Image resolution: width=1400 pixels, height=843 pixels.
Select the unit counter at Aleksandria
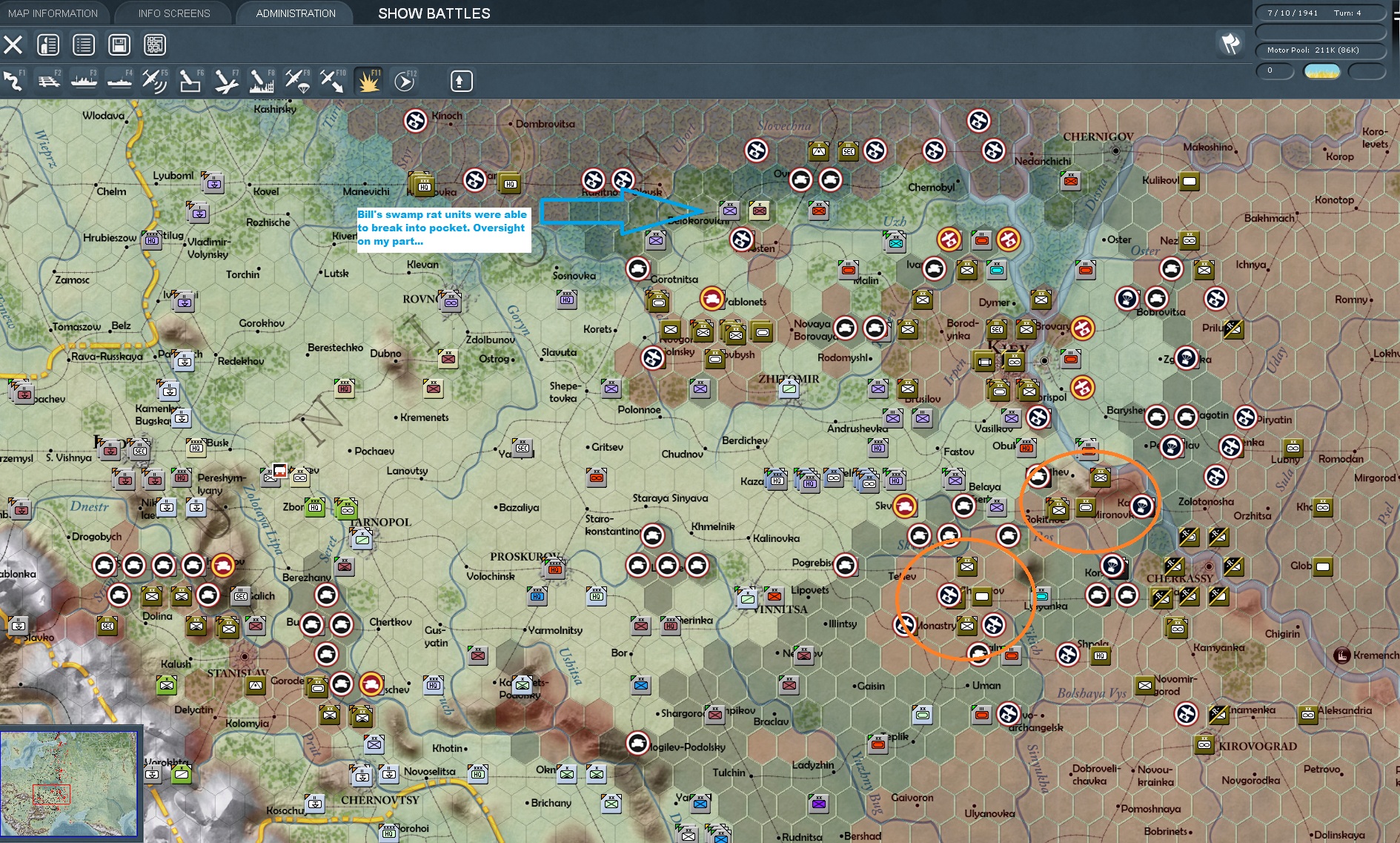[1308, 715]
